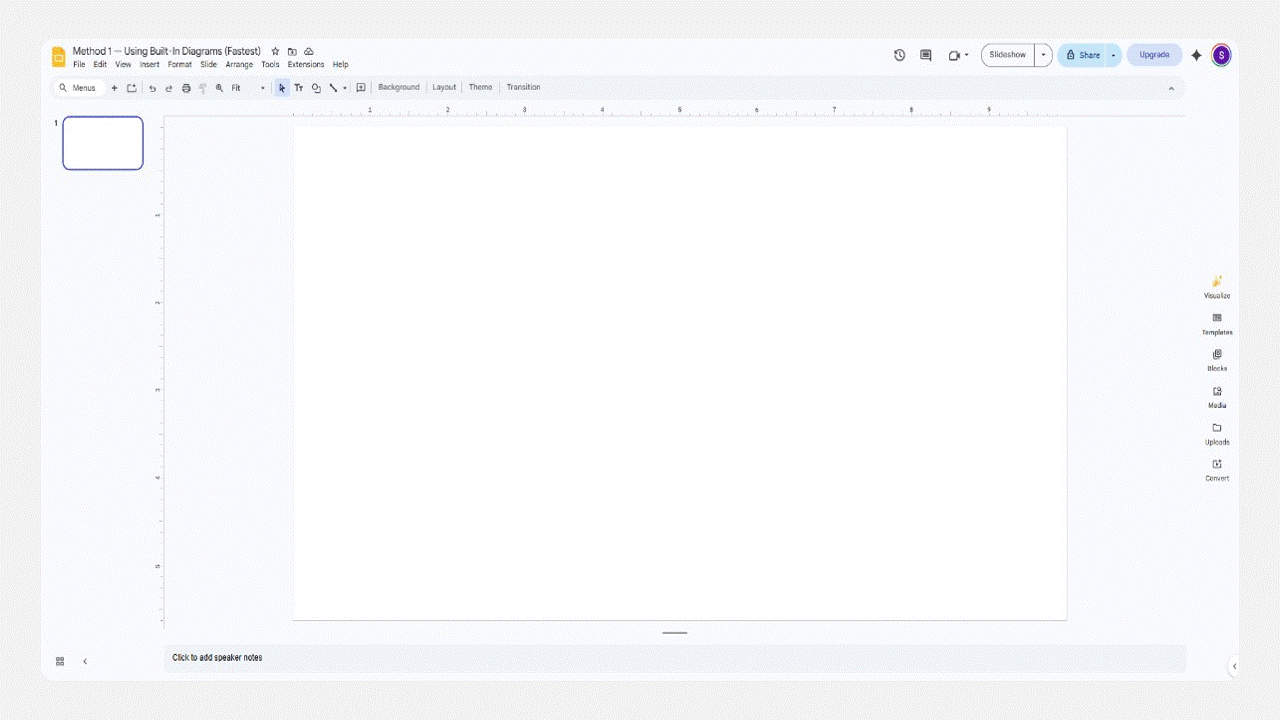
Task: Switch to grid view icon
Action: point(60,661)
